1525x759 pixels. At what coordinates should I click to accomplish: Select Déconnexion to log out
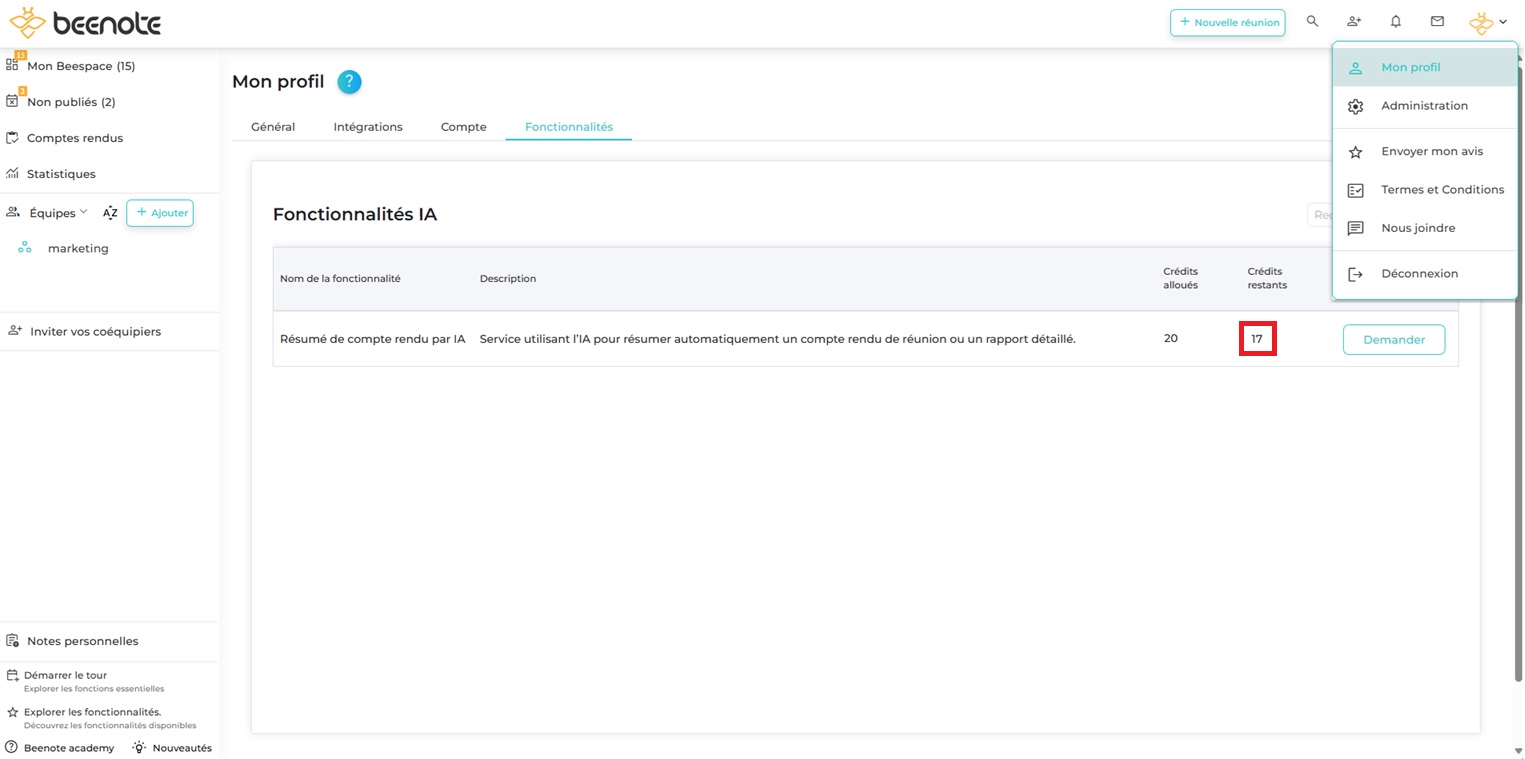pyautogui.click(x=1419, y=274)
